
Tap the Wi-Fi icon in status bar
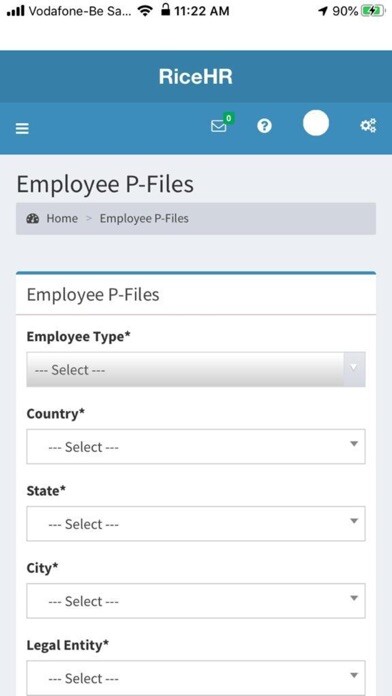point(145,11)
